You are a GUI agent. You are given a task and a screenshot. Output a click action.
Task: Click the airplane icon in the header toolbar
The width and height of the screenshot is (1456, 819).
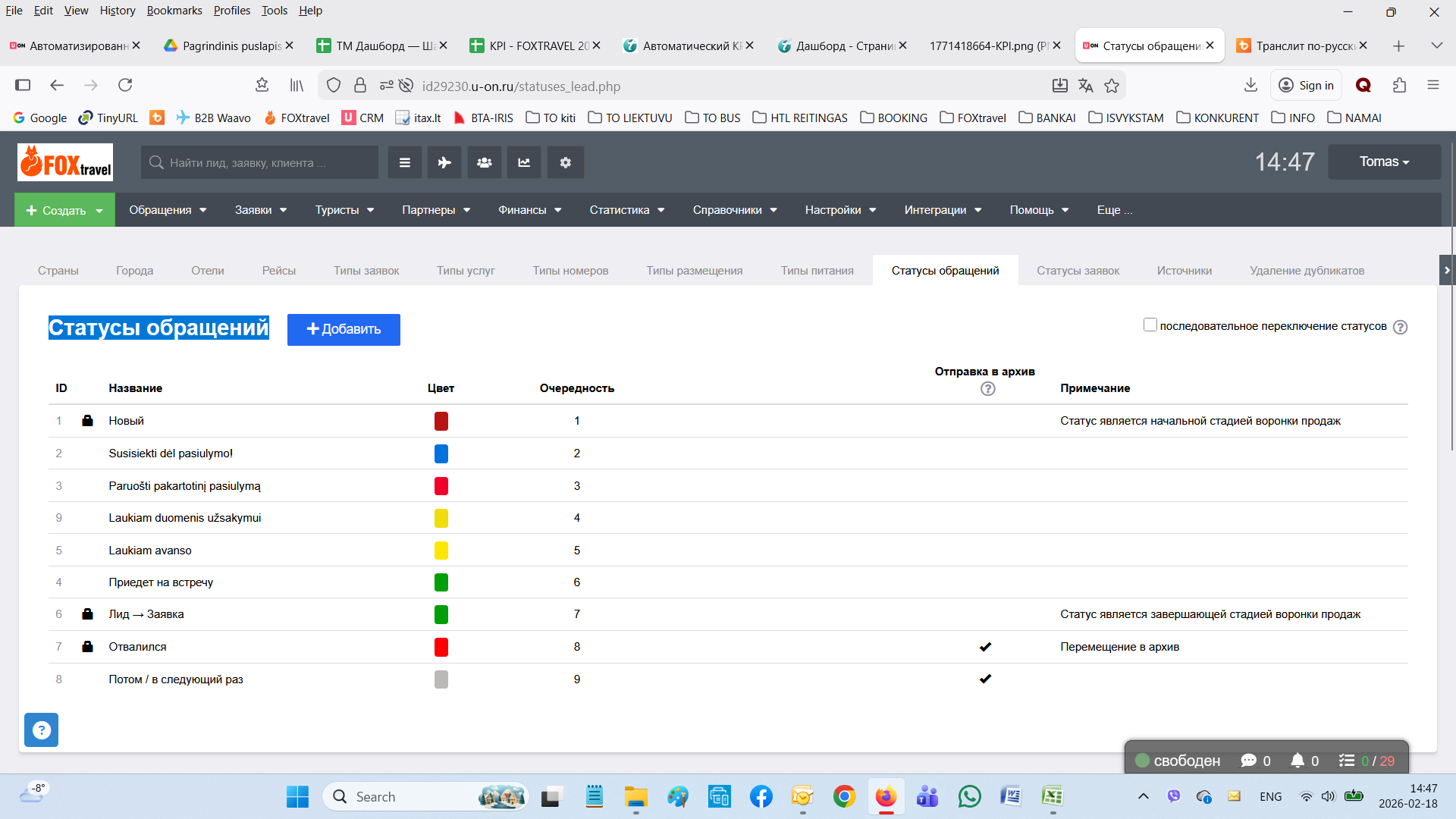pyautogui.click(x=444, y=162)
